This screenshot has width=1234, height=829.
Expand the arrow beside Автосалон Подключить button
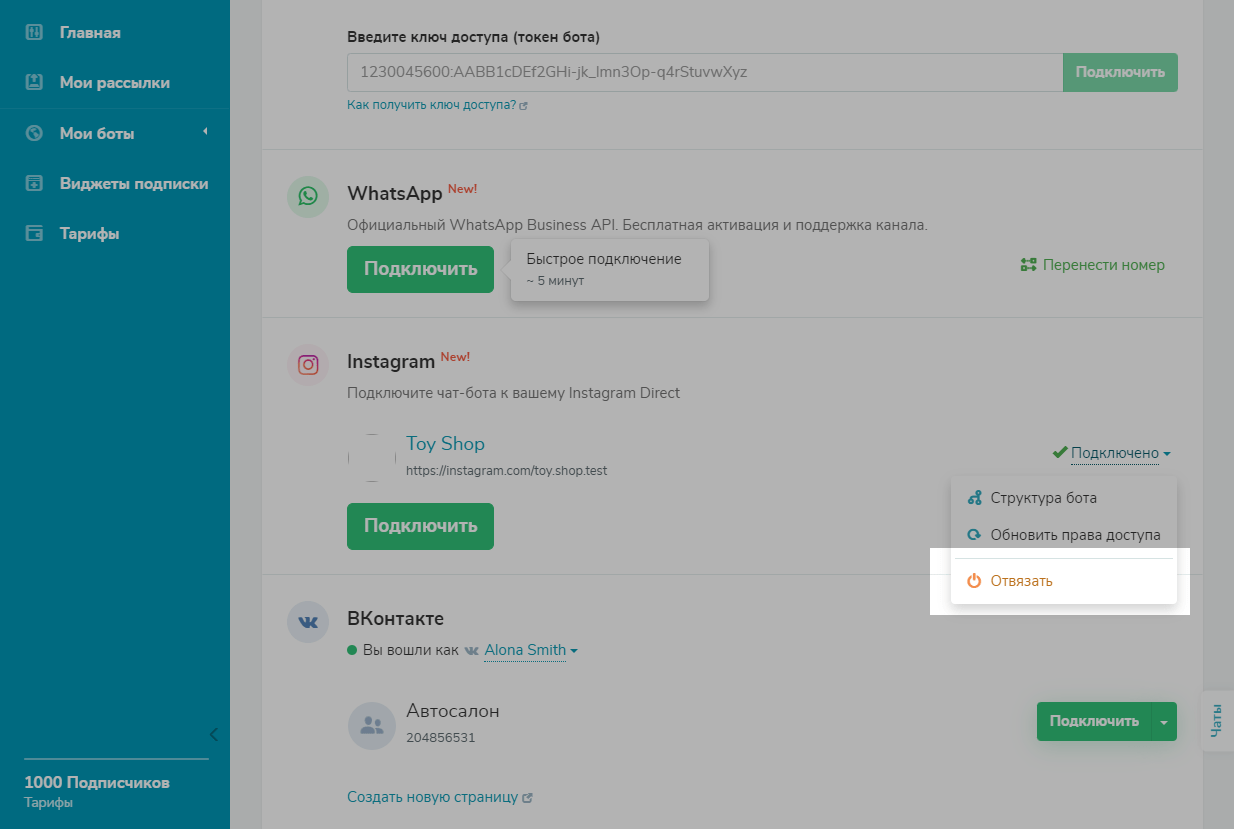click(1163, 721)
